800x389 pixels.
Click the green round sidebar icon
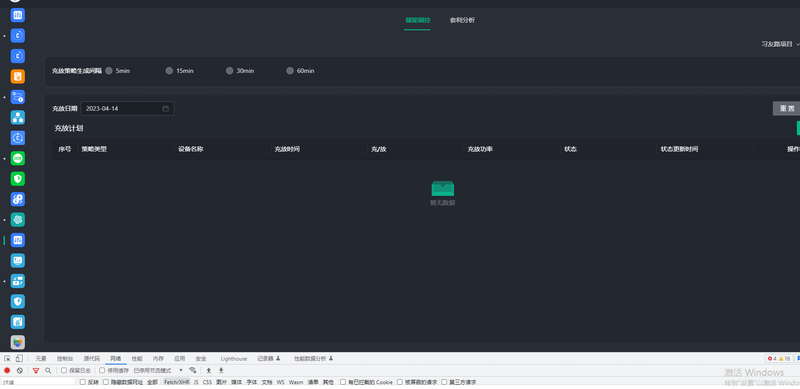tap(18, 158)
